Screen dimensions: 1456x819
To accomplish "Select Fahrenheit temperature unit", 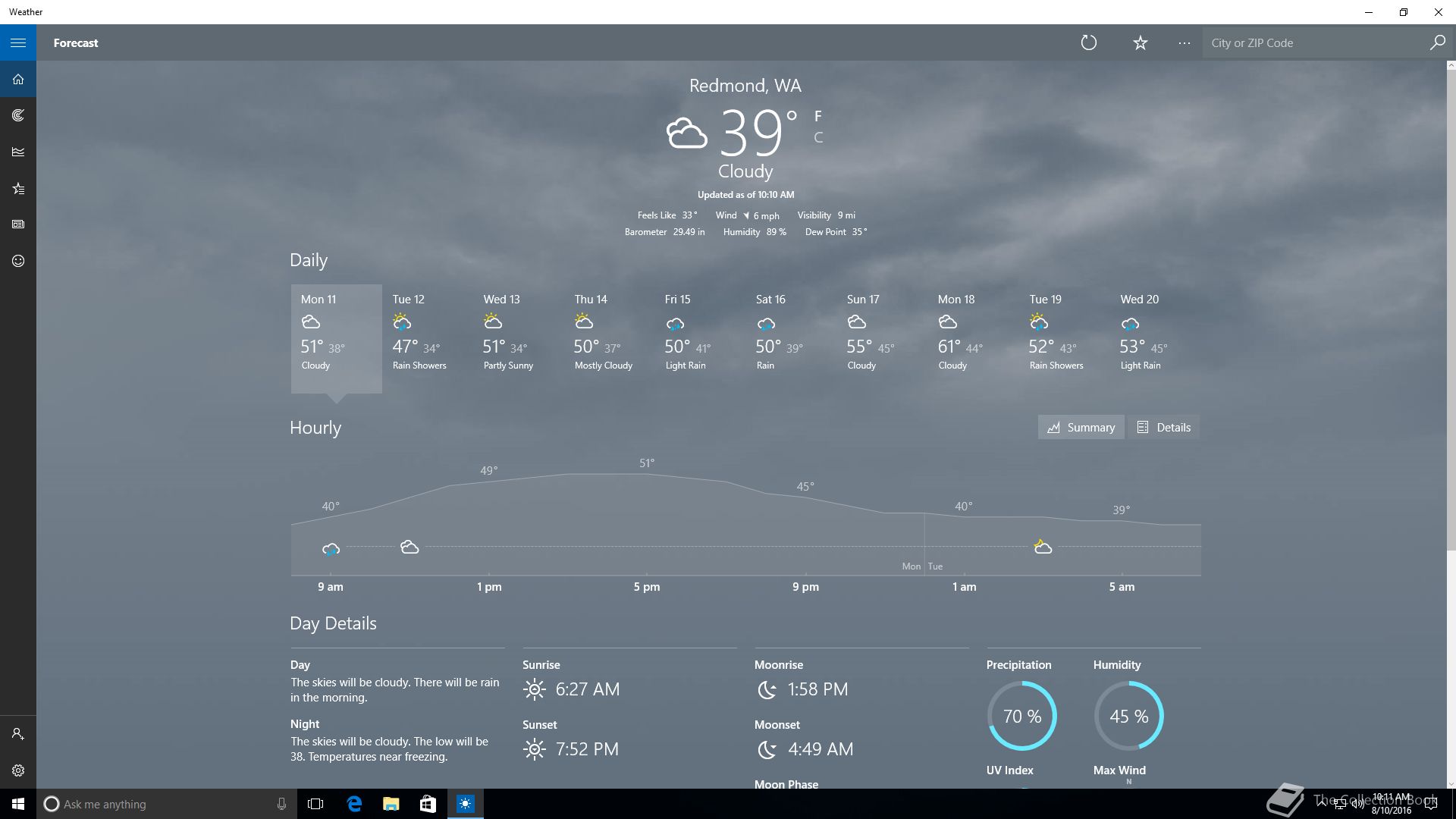I will tap(818, 116).
